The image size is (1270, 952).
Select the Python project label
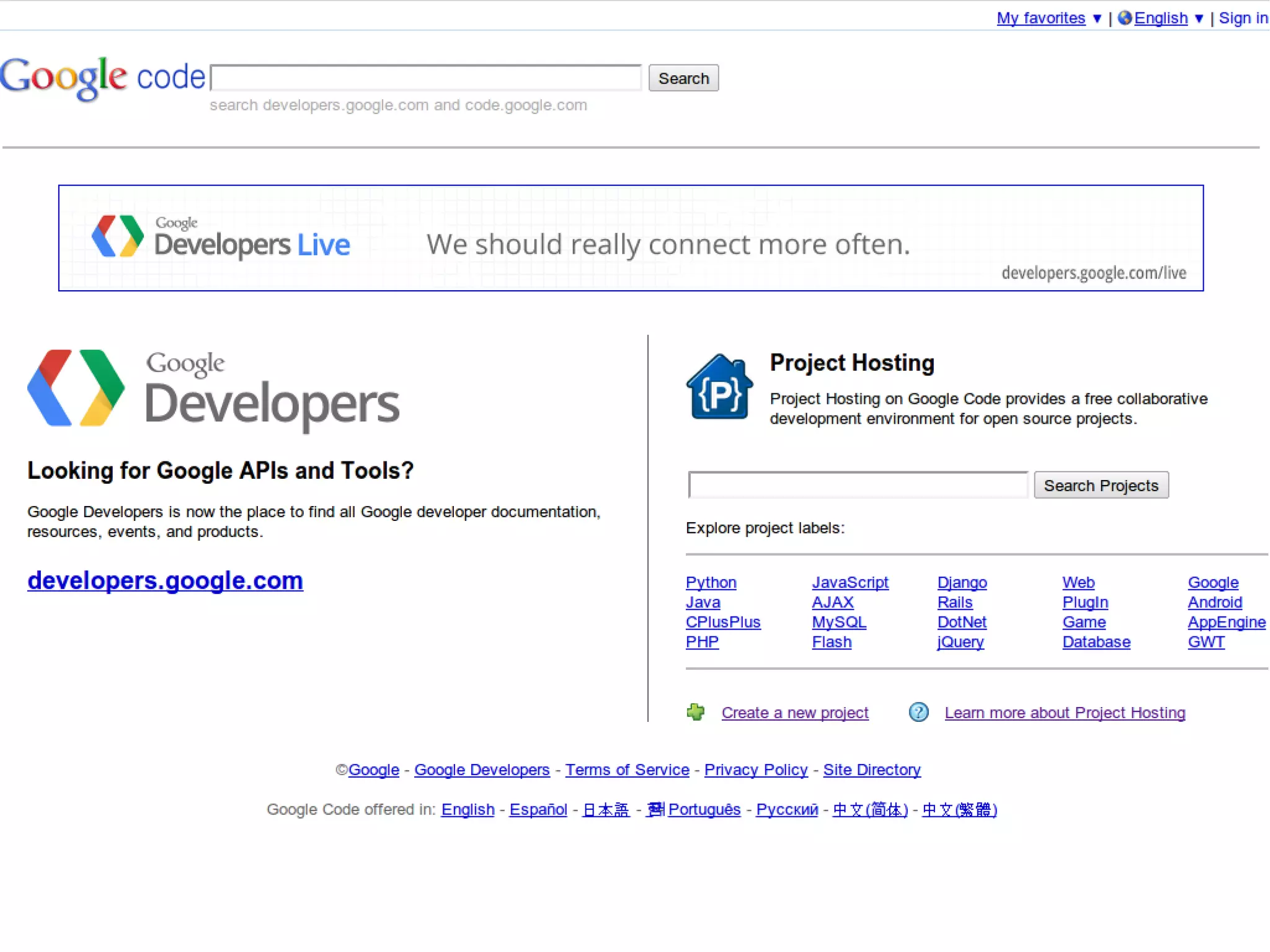[711, 582]
